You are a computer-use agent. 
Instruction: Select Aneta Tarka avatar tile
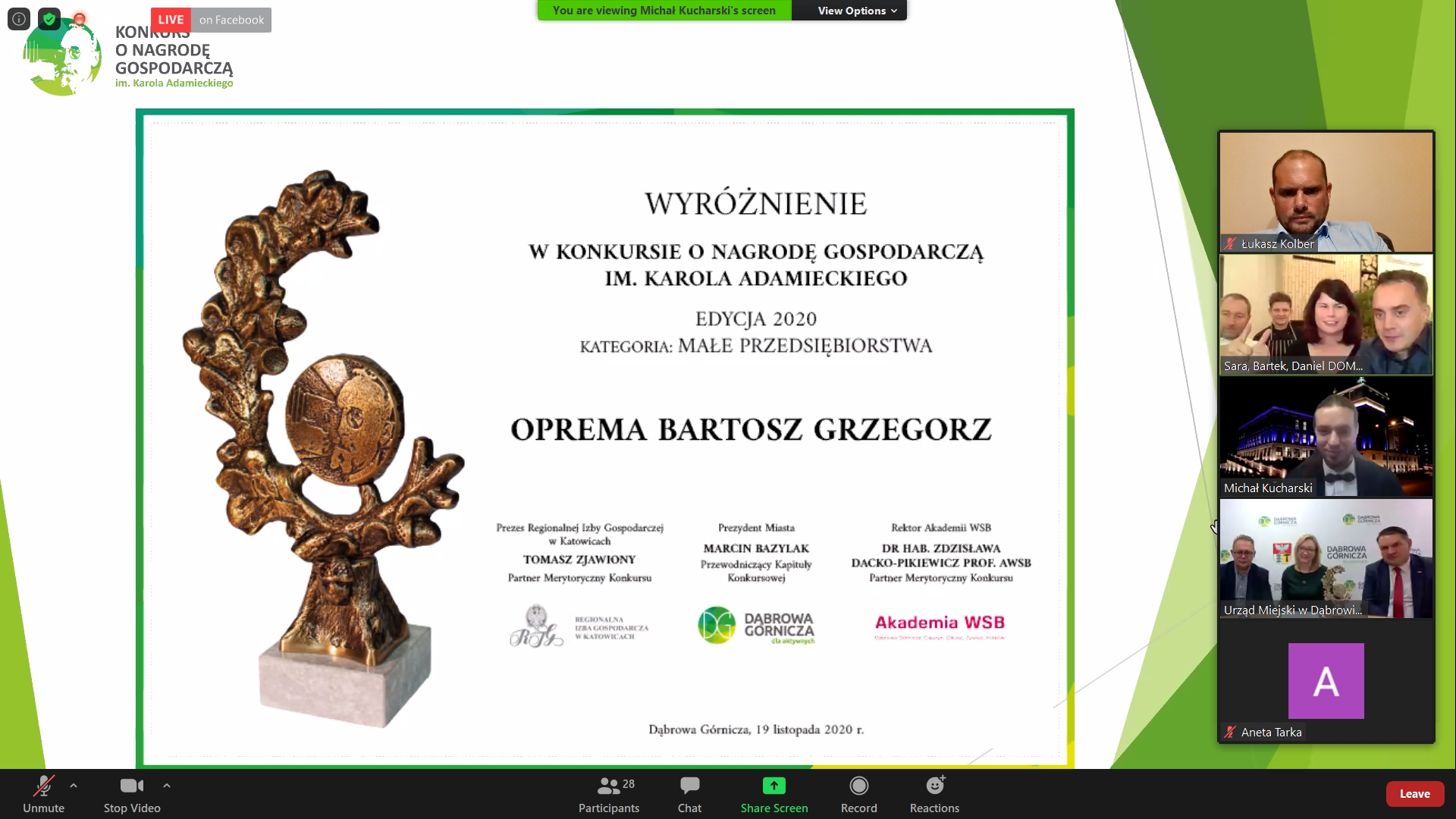click(1326, 681)
